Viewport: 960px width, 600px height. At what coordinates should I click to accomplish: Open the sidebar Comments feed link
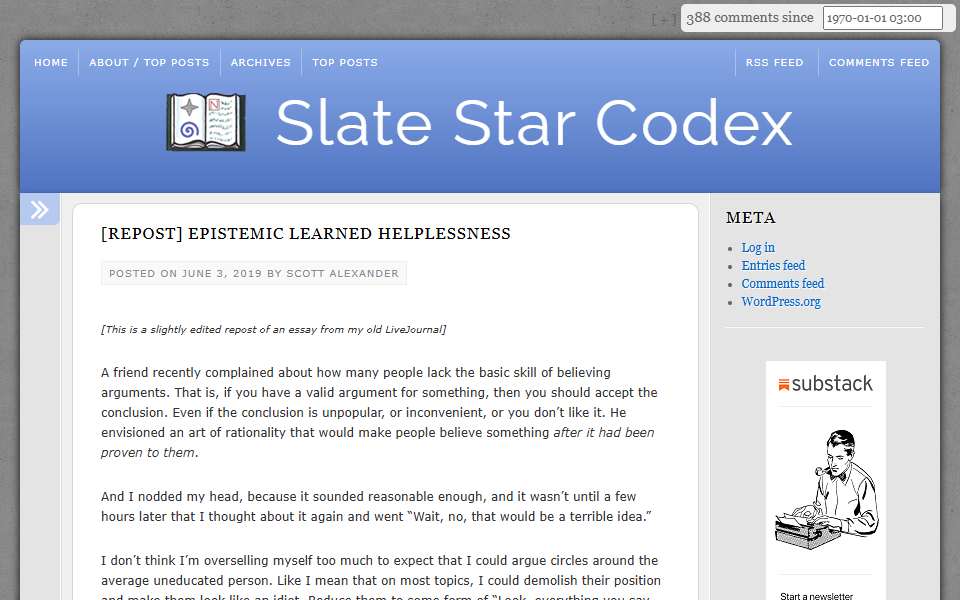click(782, 283)
